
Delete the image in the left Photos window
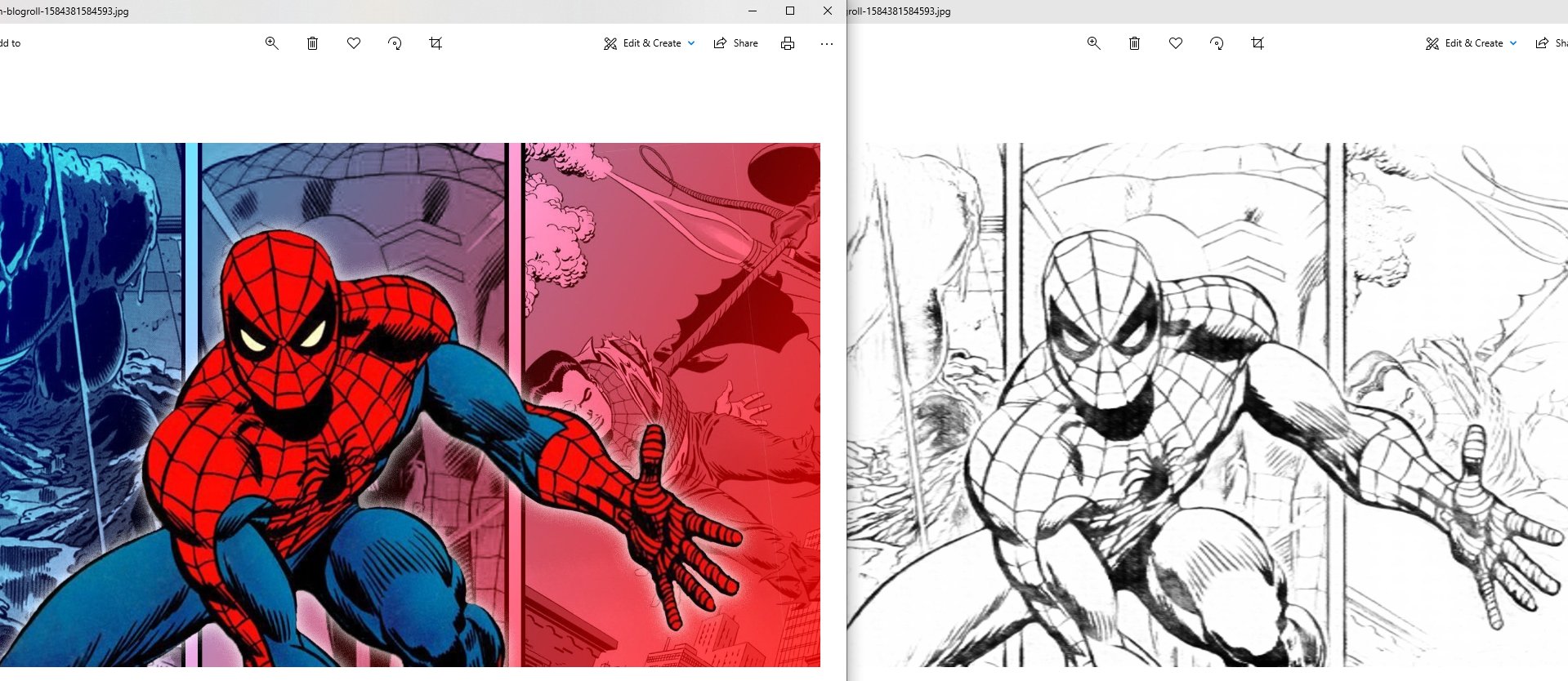312,43
